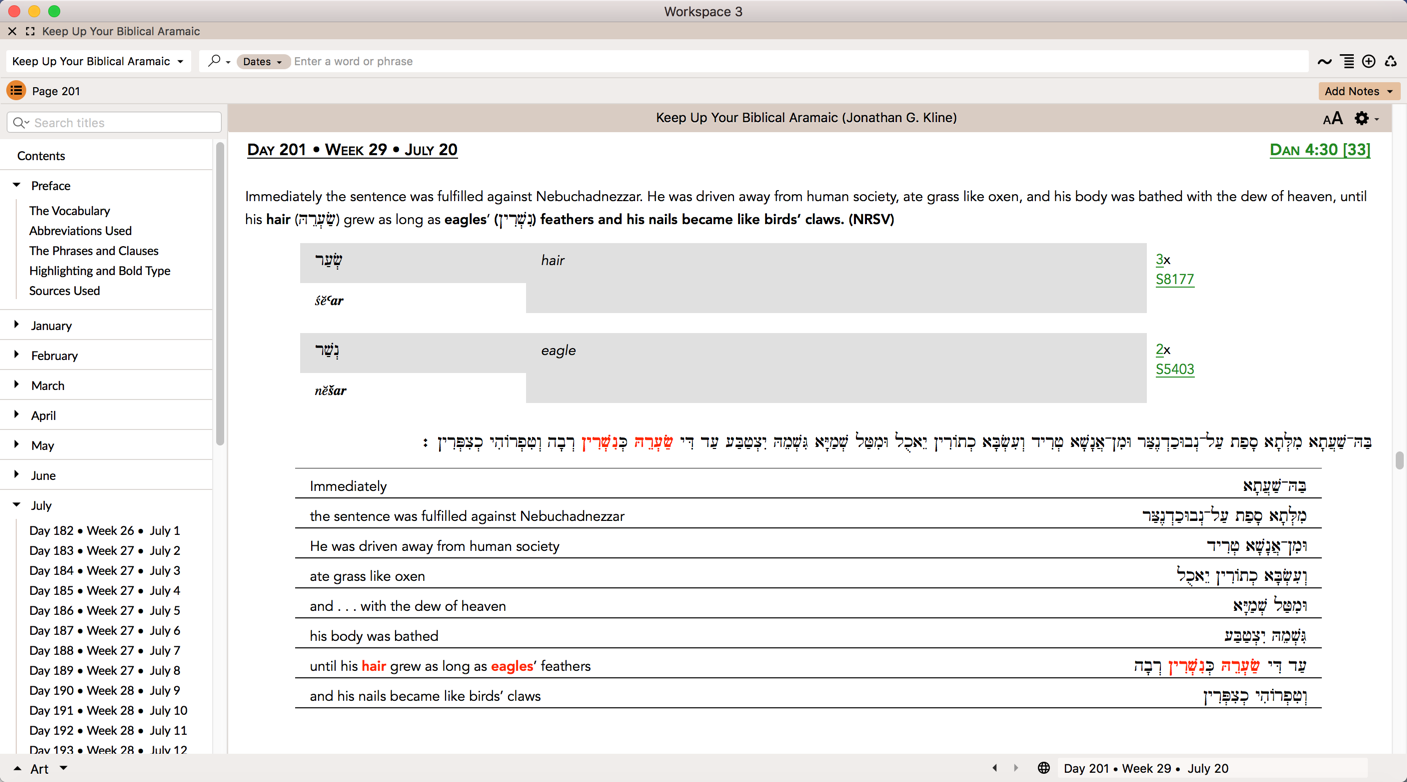This screenshot has height=782, width=1407.
Task: Click the Day 201 • Week 29 • July 20 heading
Action: click(352, 150)
